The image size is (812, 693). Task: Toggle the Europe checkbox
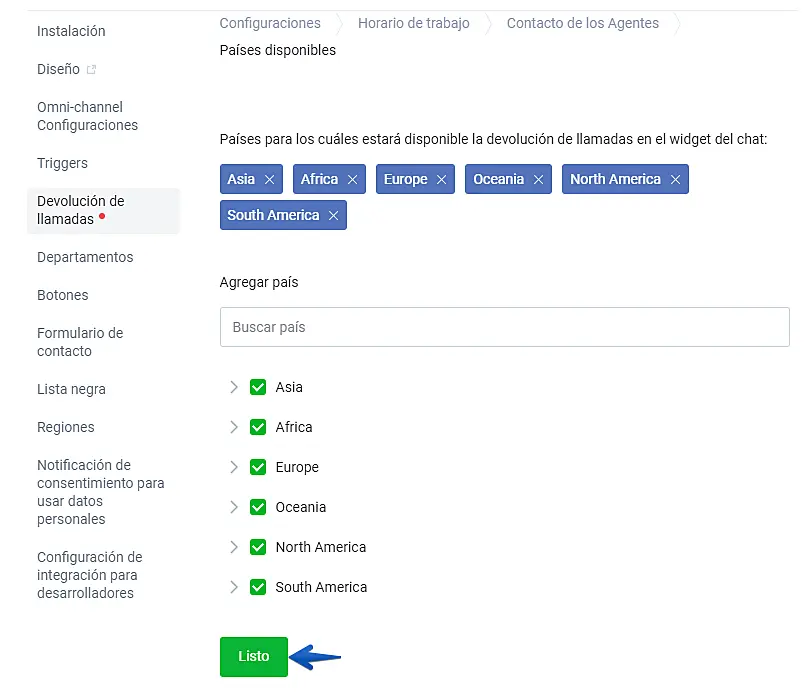pos(258,467)
